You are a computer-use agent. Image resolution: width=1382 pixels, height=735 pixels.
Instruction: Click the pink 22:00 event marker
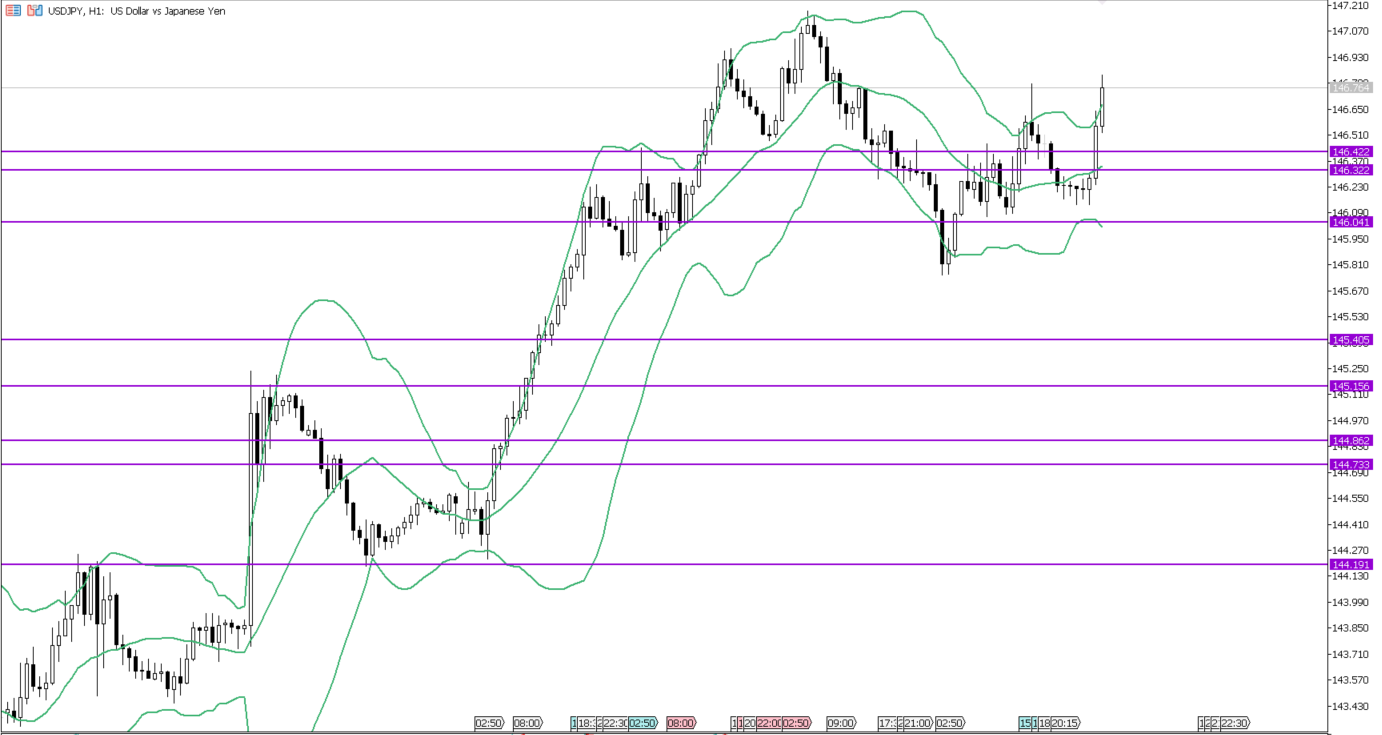click(770, 723)
